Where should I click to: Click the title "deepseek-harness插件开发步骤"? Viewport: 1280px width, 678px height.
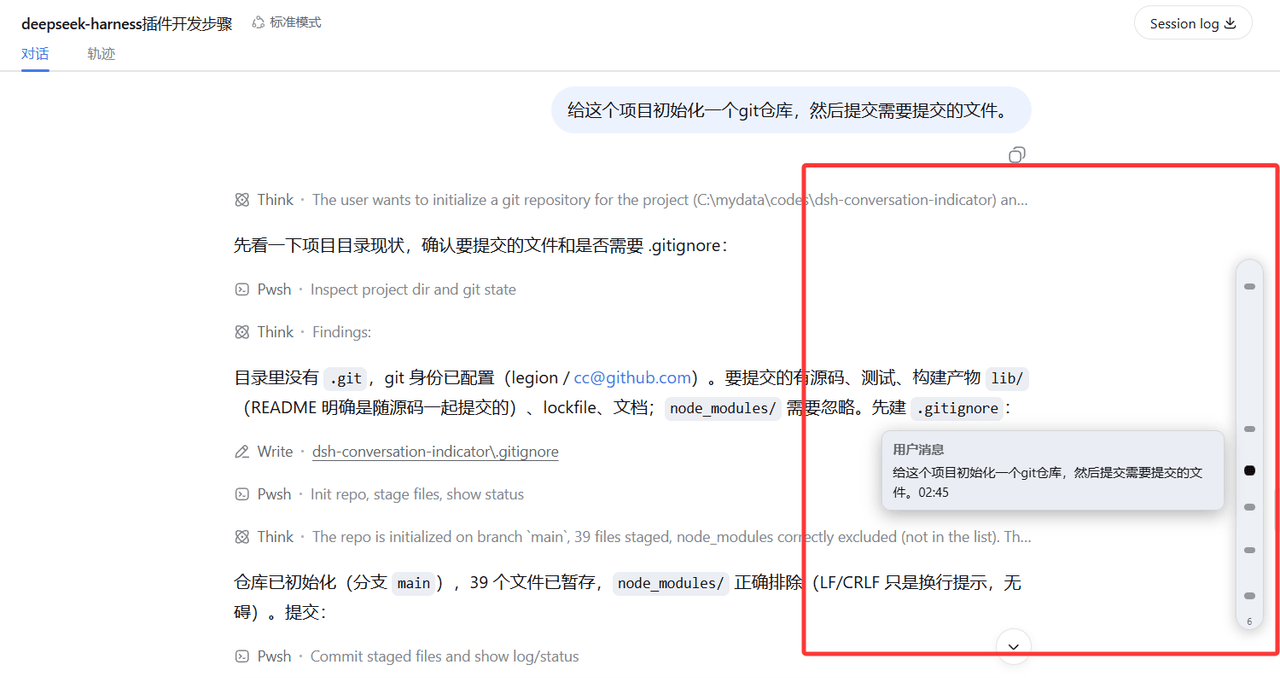[x=127, y=23]
